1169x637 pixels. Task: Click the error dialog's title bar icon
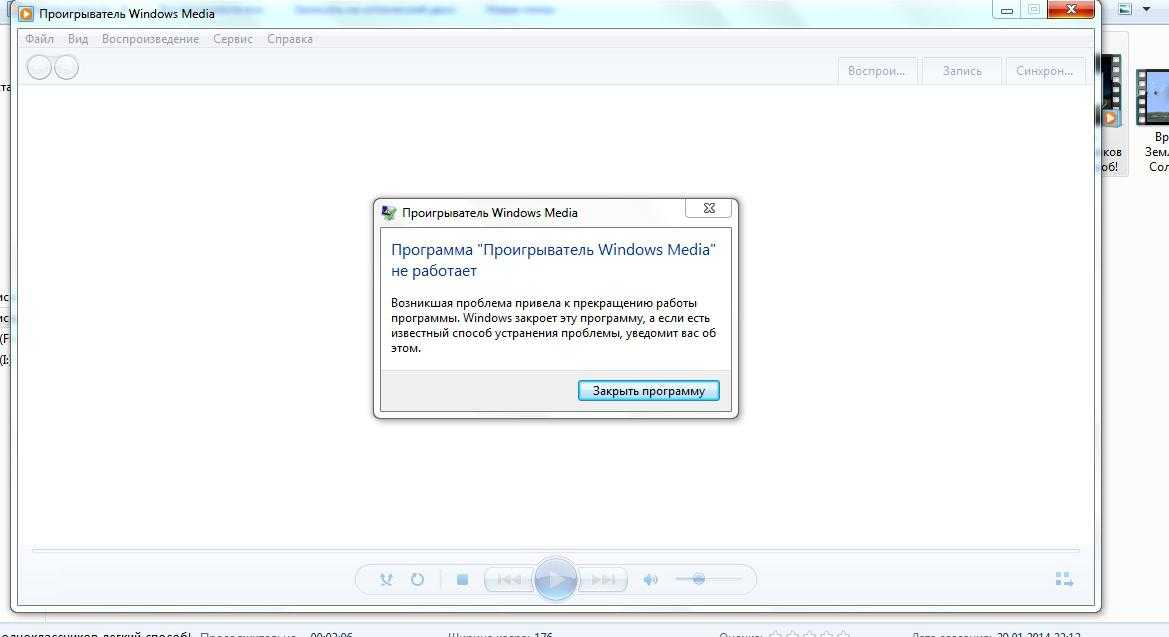click(x=388, y=213)
